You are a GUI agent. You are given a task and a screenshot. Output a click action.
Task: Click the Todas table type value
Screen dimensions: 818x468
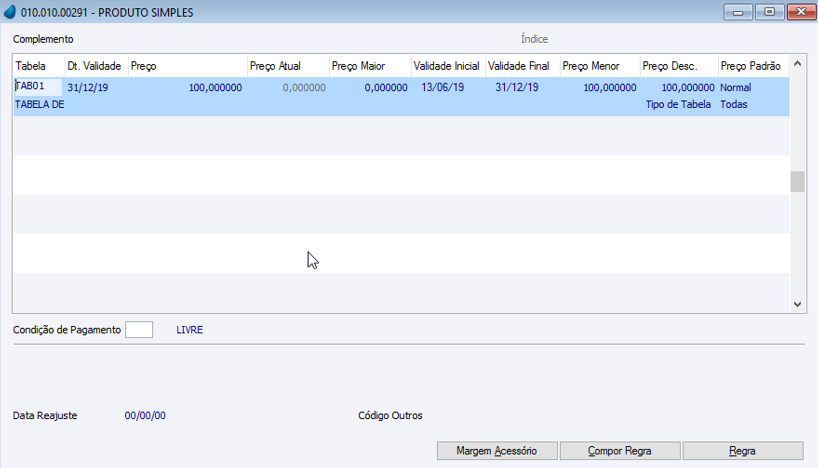733,104
